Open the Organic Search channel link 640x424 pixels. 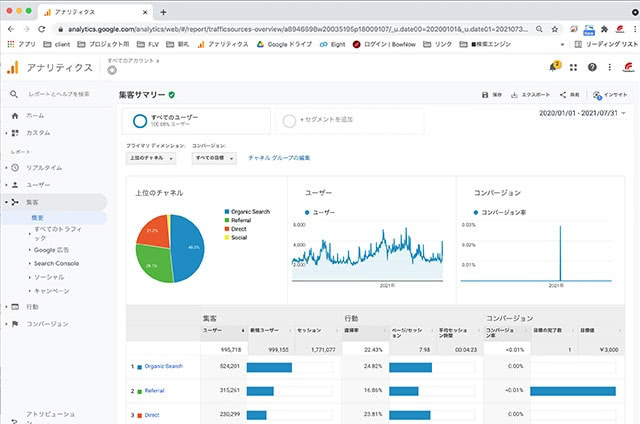[x=164, y=366]
